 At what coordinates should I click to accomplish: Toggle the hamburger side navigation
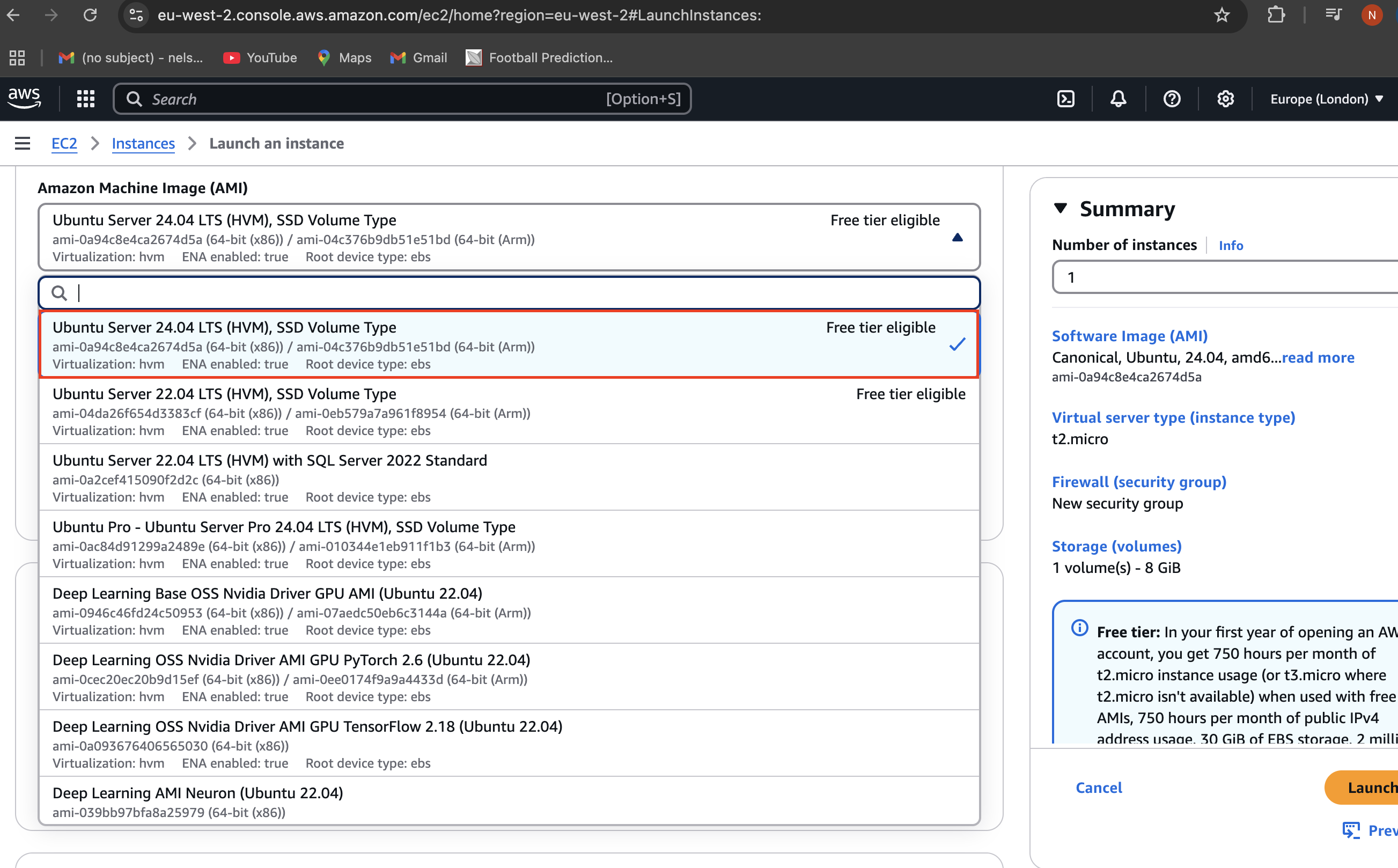(23, 144)
